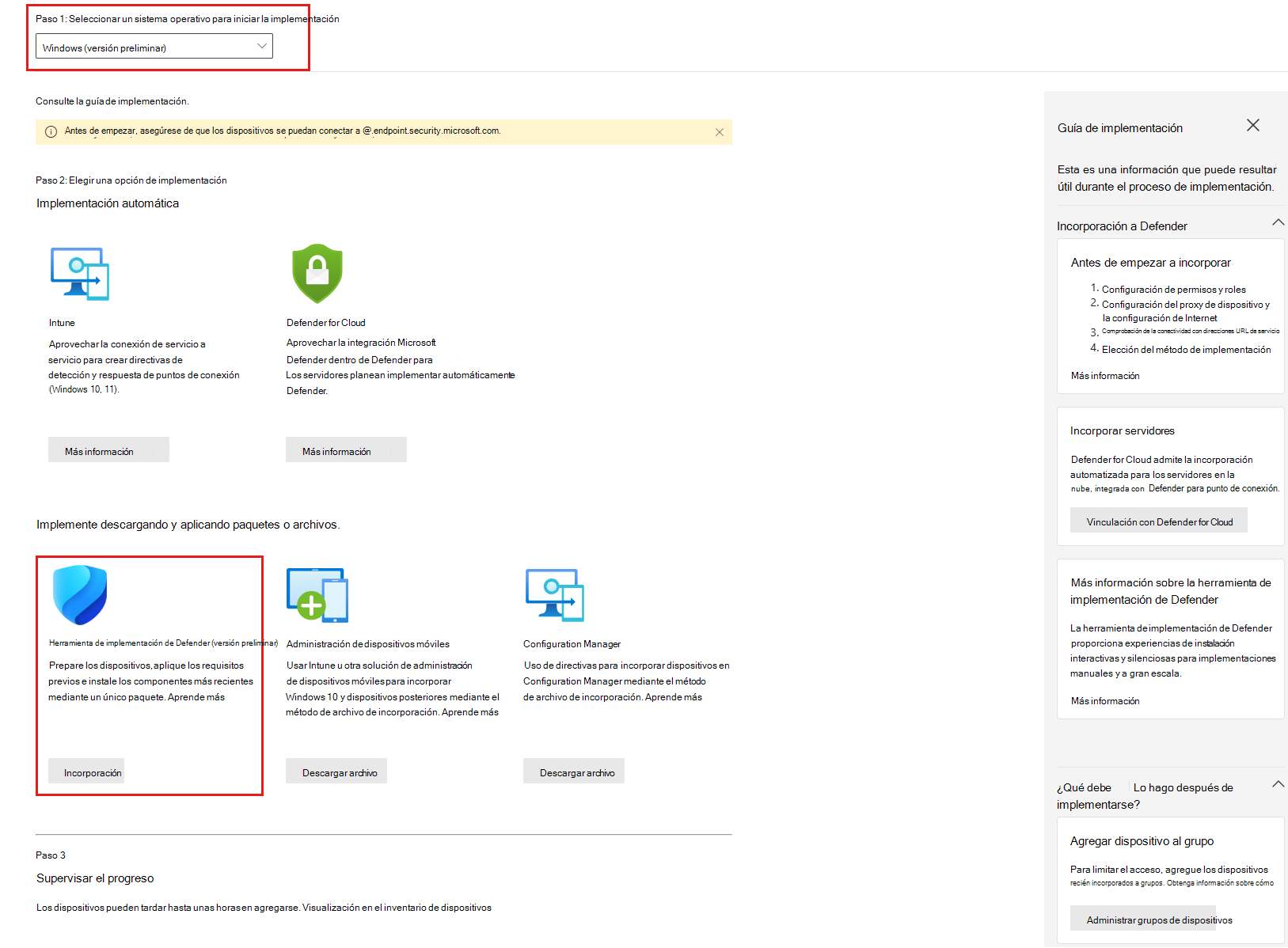Download file for Configuration Manager
The width and height of the screenshot is (1288, 948).
click(x=574, y=772)
